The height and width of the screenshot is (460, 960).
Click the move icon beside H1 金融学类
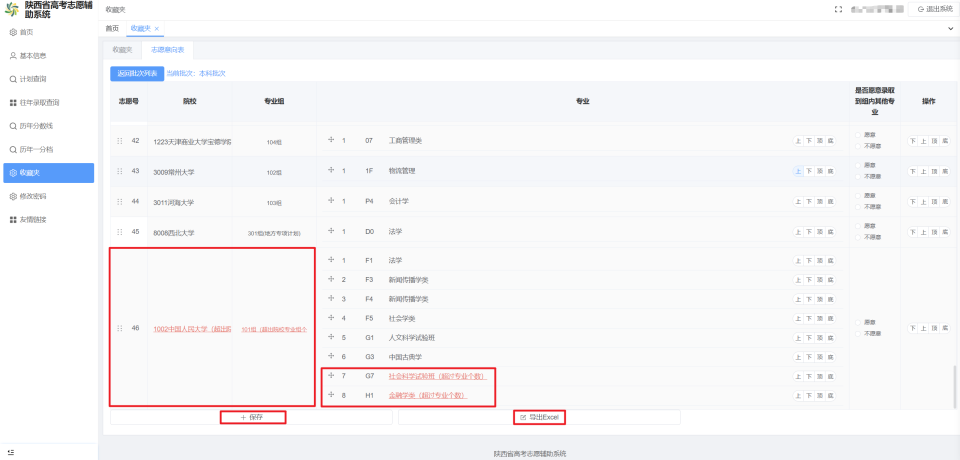[331, 395]
